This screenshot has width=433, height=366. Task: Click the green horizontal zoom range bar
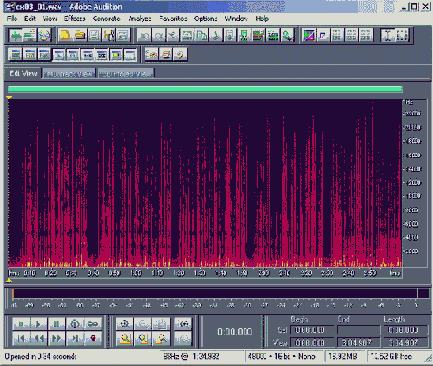205,89
